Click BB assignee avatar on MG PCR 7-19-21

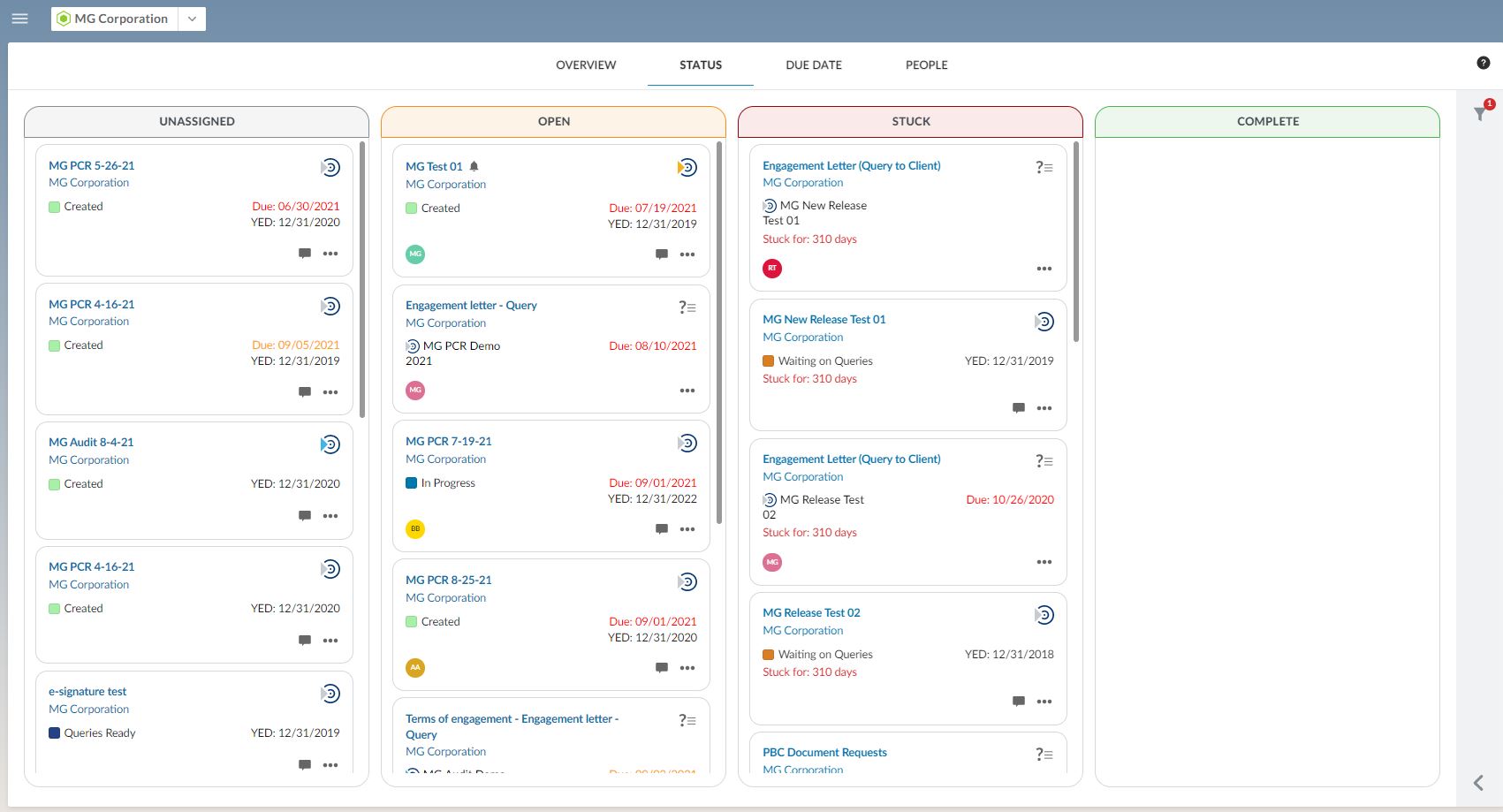[415, 529]
